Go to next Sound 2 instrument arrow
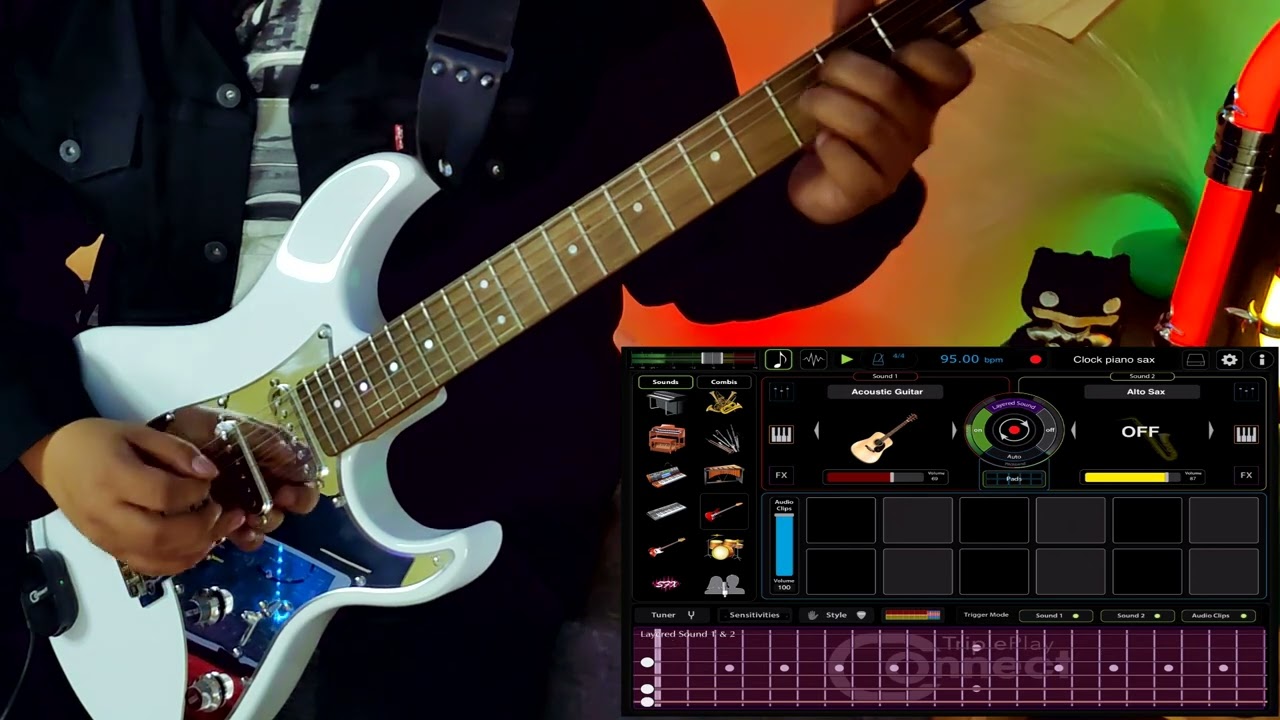This screenshot has height=720, width=1280. (1210, 431)
